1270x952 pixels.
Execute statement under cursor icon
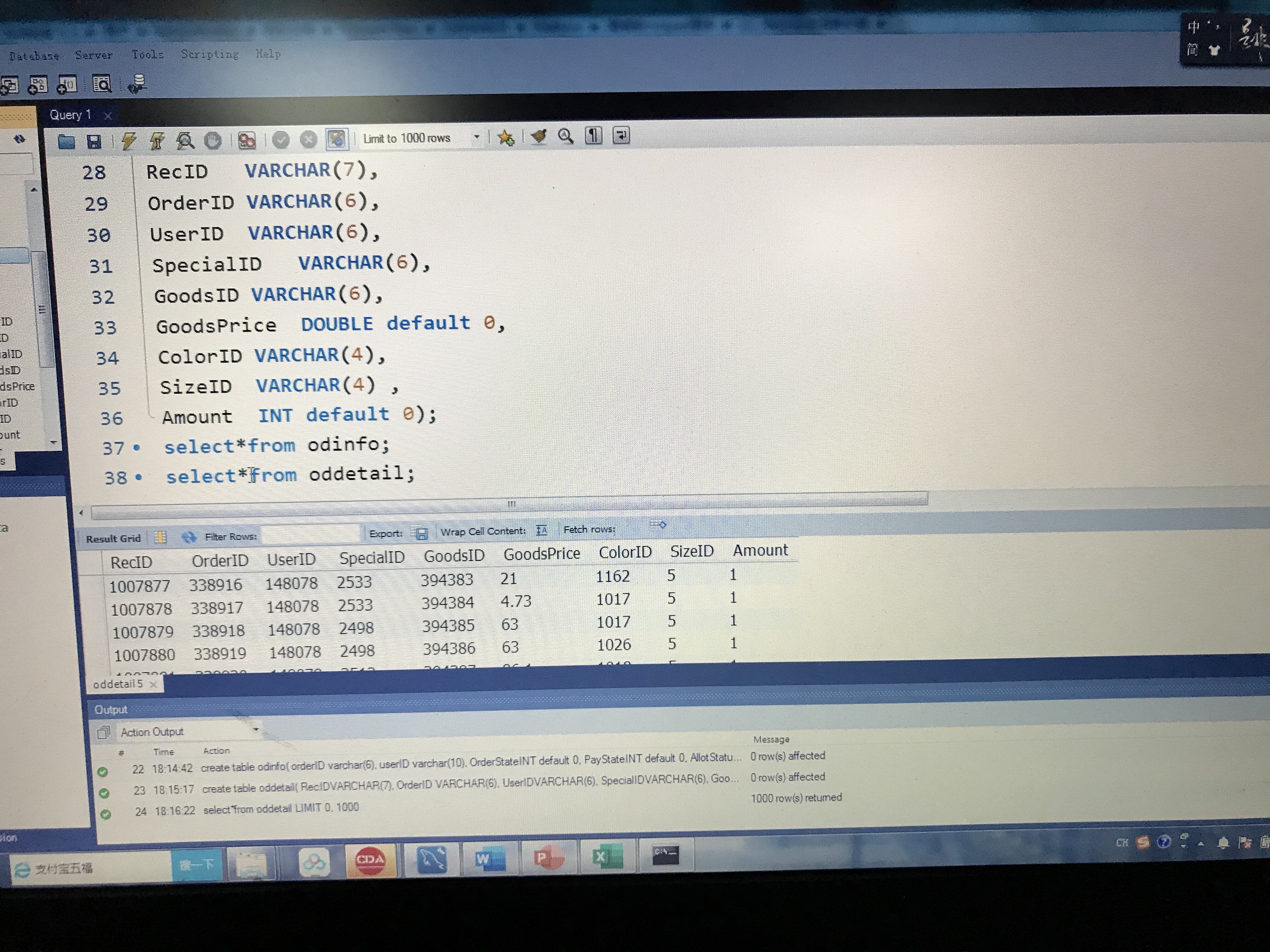tap(157, 141)
